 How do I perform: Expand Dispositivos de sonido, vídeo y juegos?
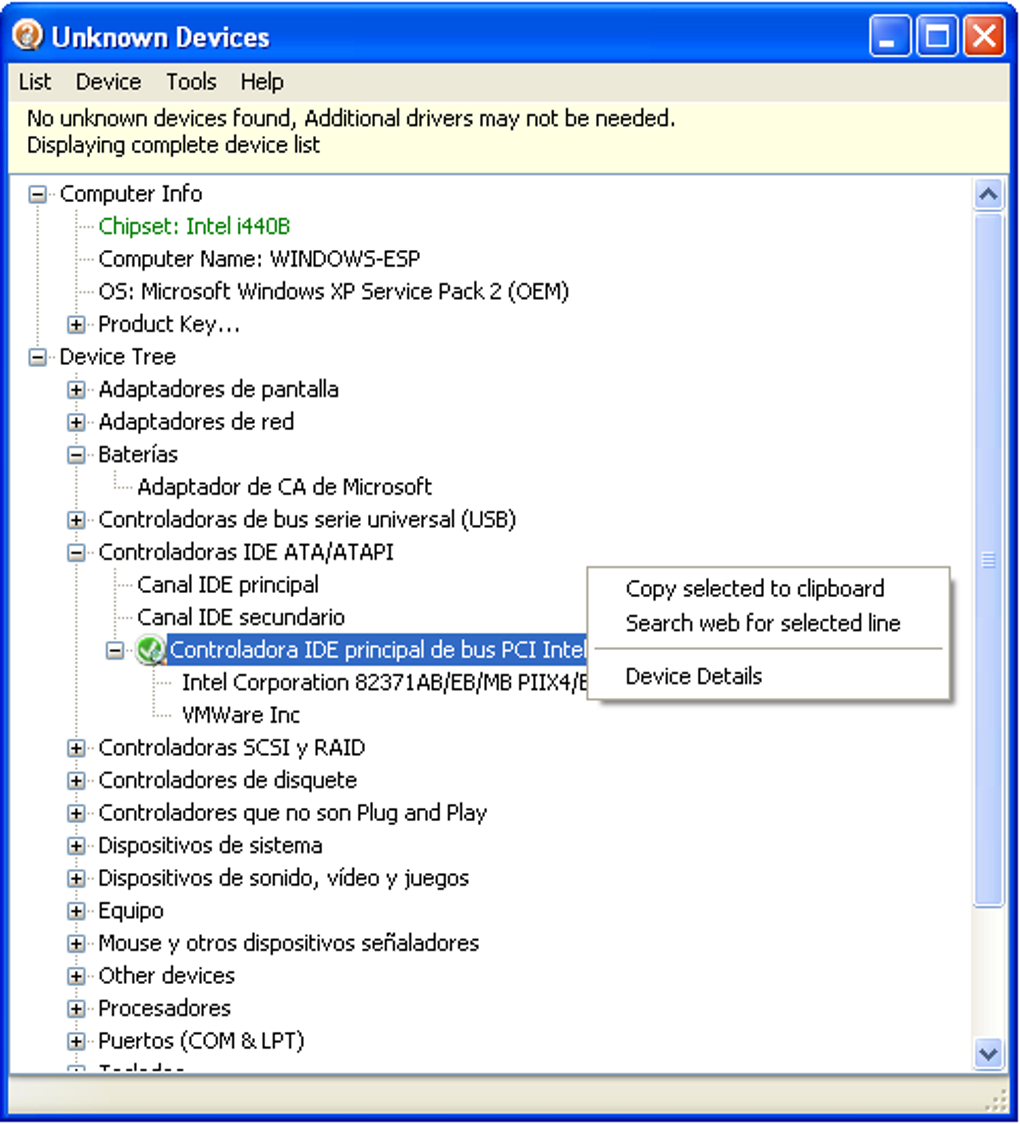(x=76, y=879)
